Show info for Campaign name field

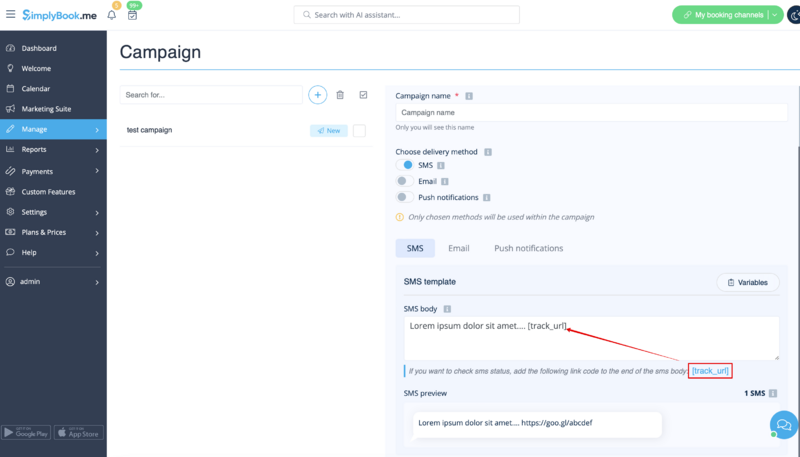(x=469, y=96)
